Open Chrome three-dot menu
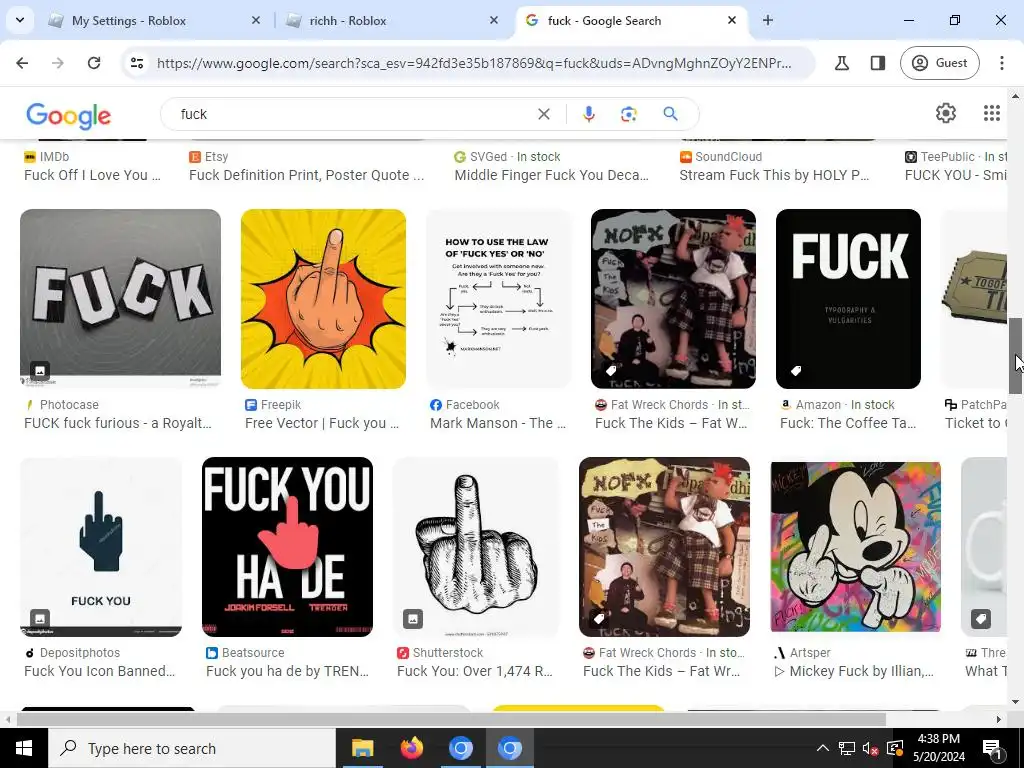This screenshot has width=1024, height=768. [x=1001, y=63]
